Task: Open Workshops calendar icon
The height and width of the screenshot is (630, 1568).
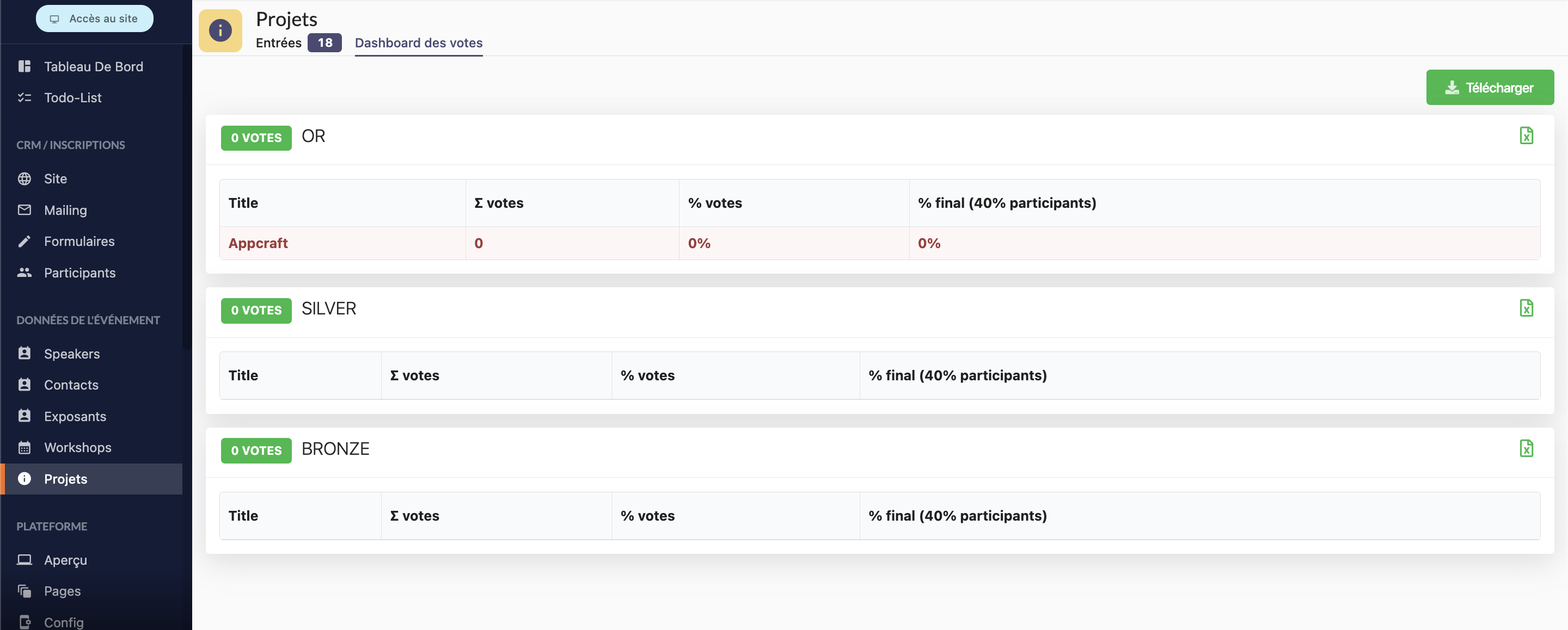Action: pyautogui.click(x=24, y=448)
